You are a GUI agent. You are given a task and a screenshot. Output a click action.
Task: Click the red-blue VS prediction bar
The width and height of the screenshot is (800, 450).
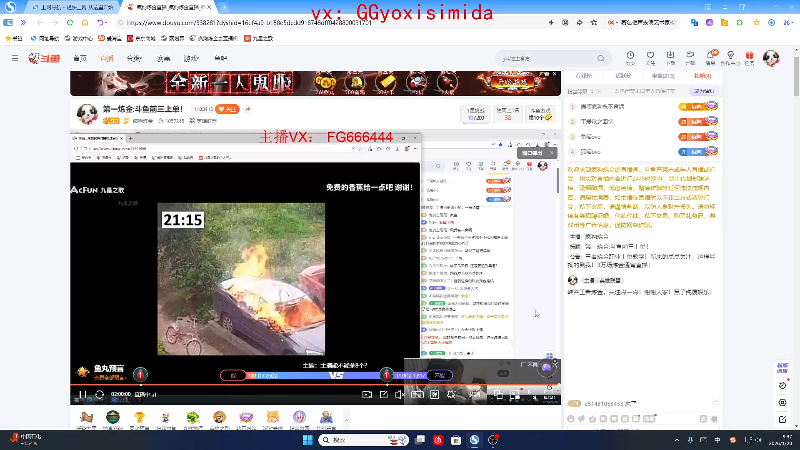click(x=336, y=376)
